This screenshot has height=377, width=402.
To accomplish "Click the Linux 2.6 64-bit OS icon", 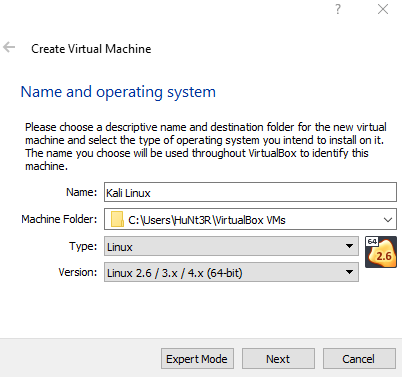I will click(381, 252).
